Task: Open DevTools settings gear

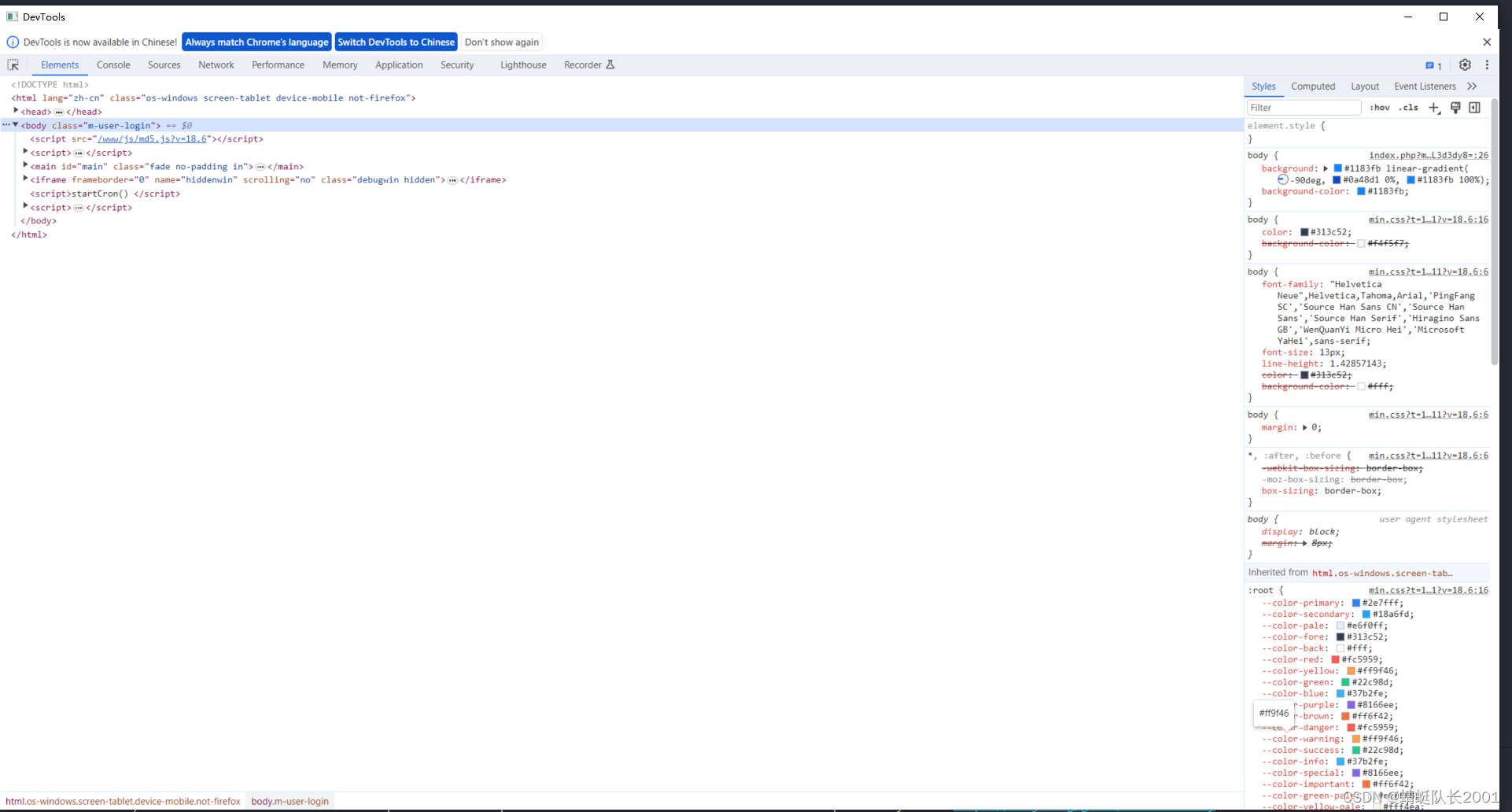Action: pos(1465,65)
